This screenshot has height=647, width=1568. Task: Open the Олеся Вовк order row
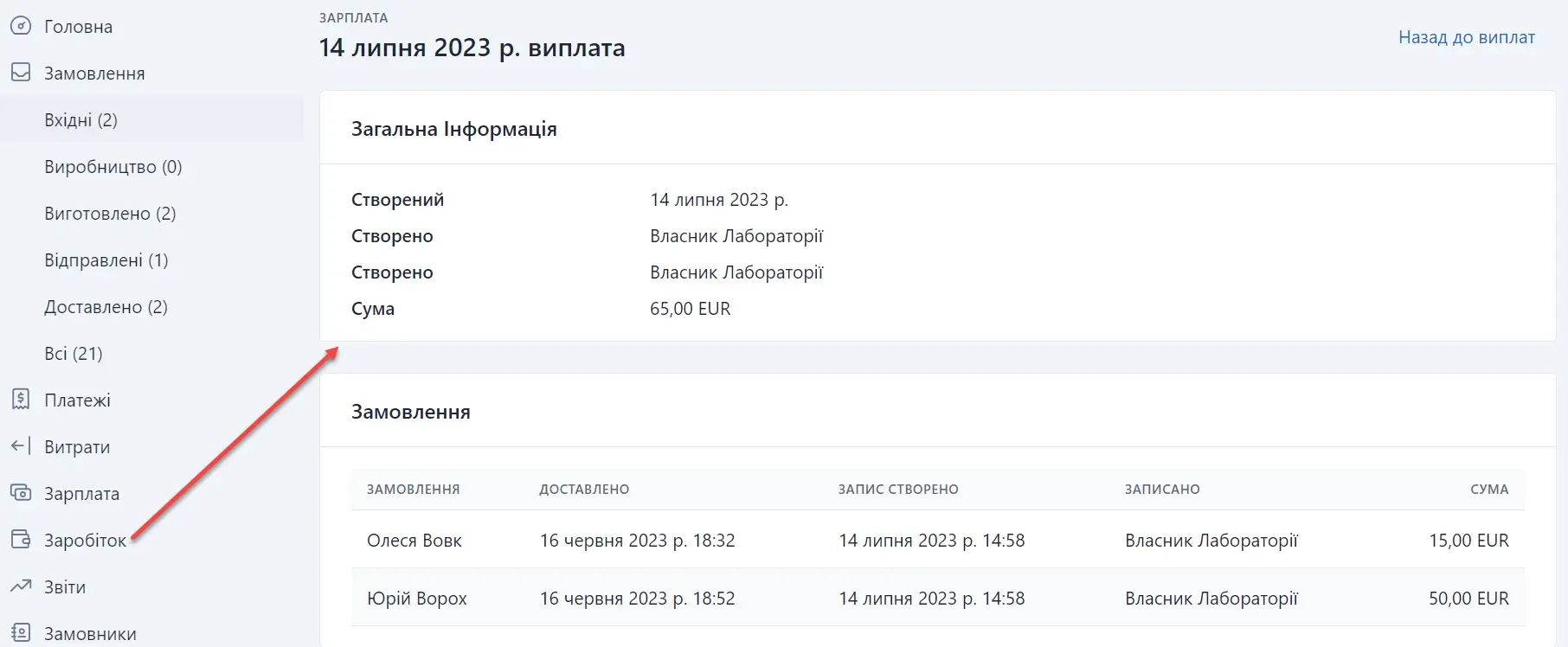click(938, 541)
